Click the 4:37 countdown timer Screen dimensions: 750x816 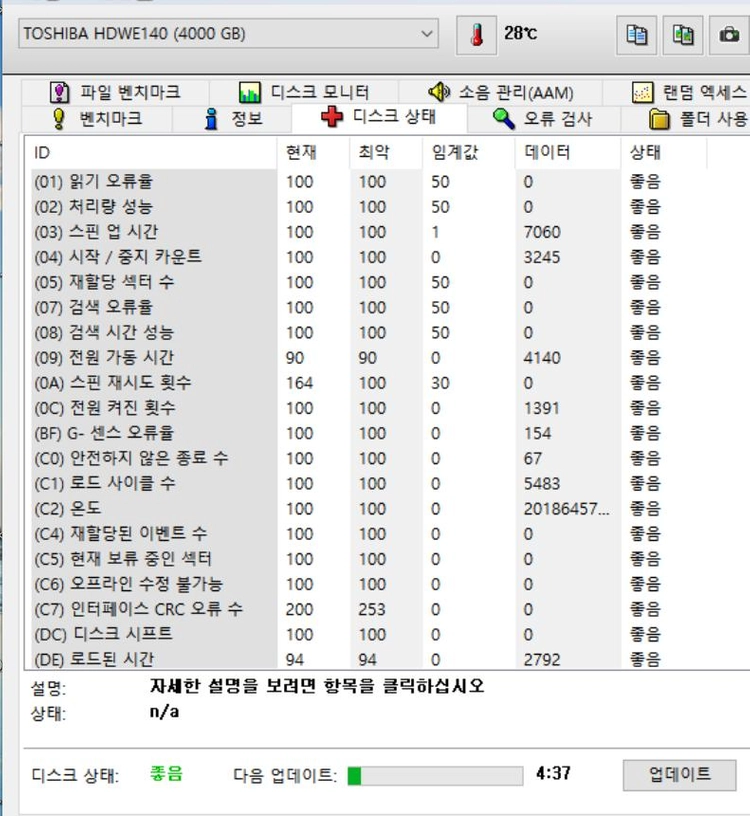[553, 773]
